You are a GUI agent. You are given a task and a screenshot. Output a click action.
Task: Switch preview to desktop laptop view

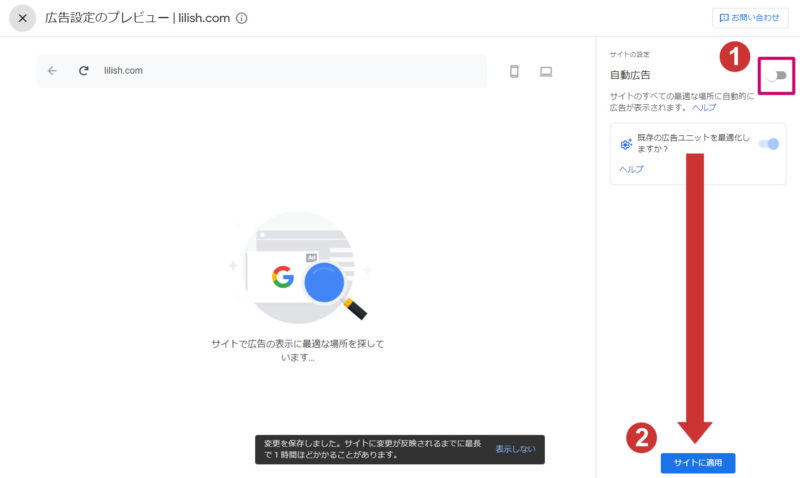coord(546,71)
